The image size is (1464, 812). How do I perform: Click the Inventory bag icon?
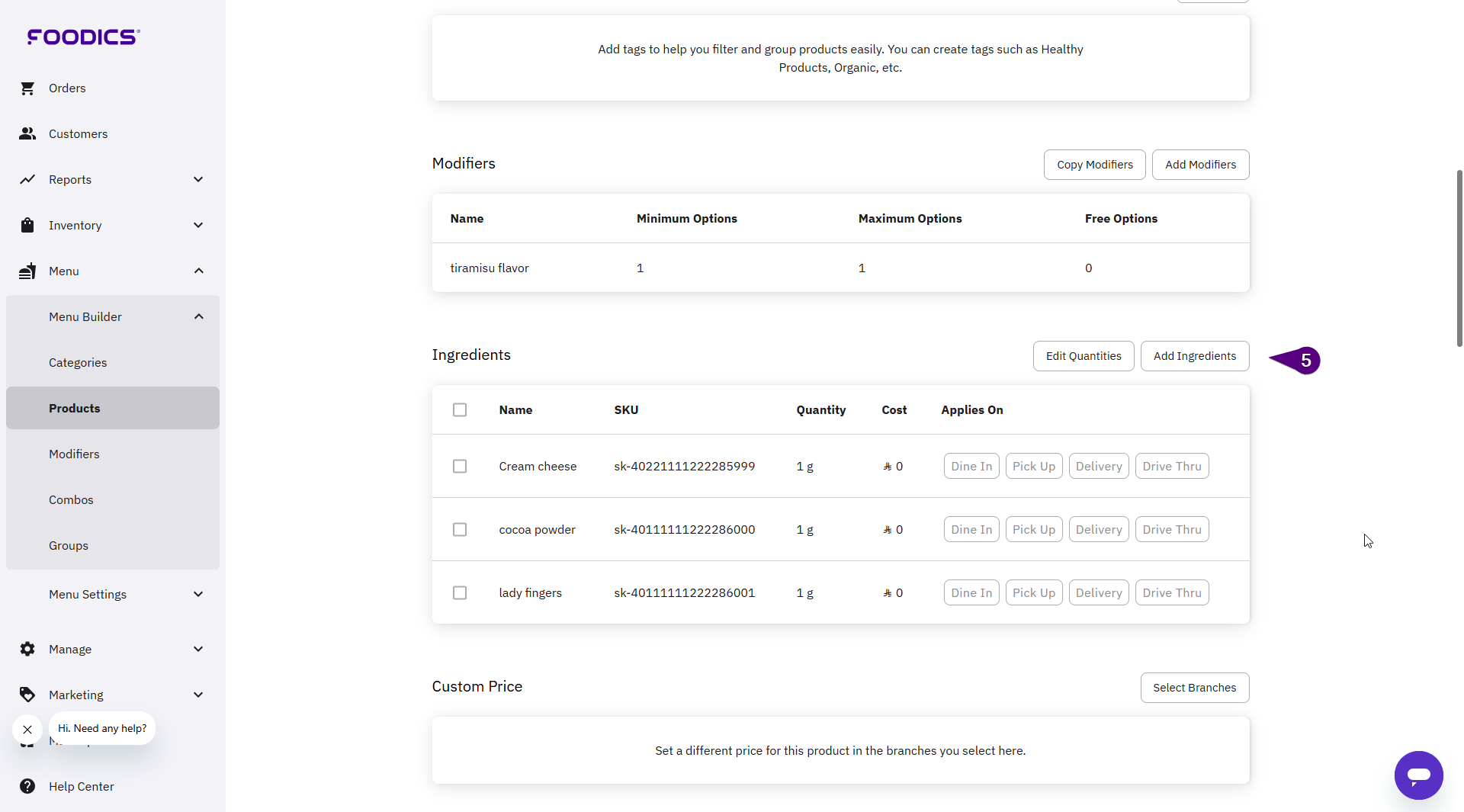tap(27, 226)
